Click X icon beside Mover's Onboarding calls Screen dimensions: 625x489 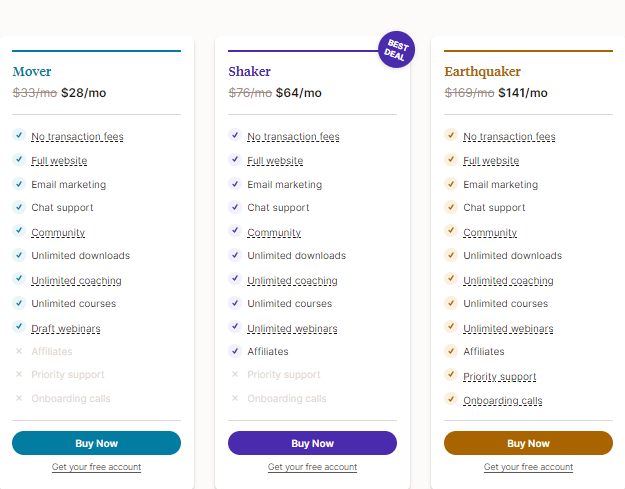[x=19, y=399]
